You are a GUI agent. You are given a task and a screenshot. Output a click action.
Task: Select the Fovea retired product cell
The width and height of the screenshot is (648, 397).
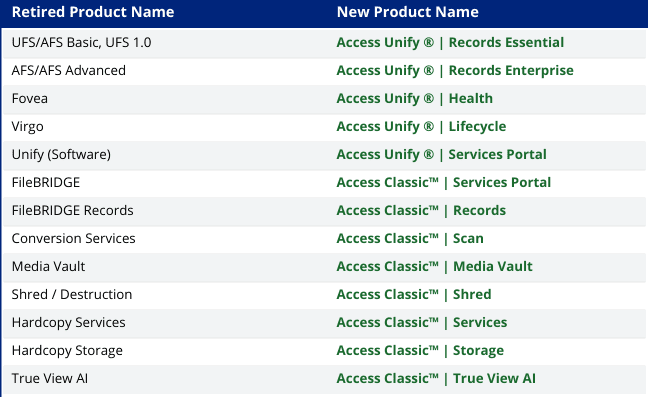[x=30, y=99]
